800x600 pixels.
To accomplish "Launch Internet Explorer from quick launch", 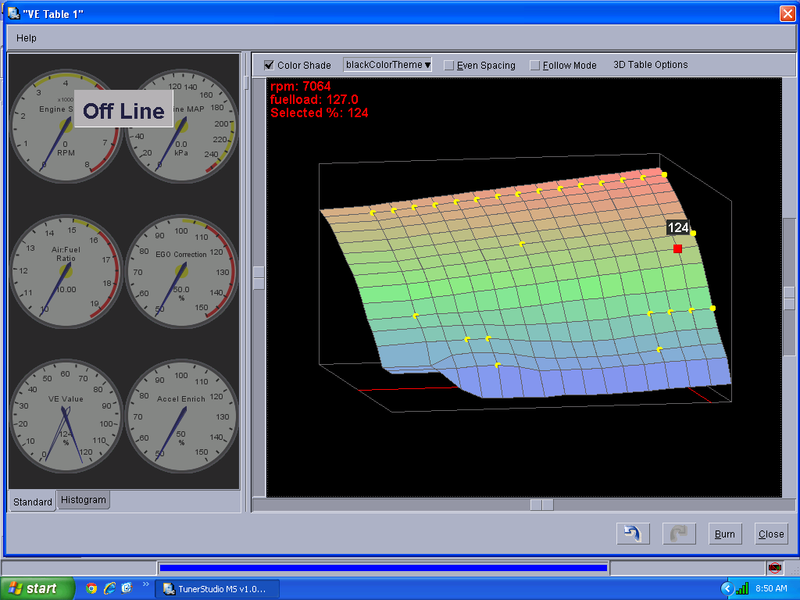I will click(110, 589).
